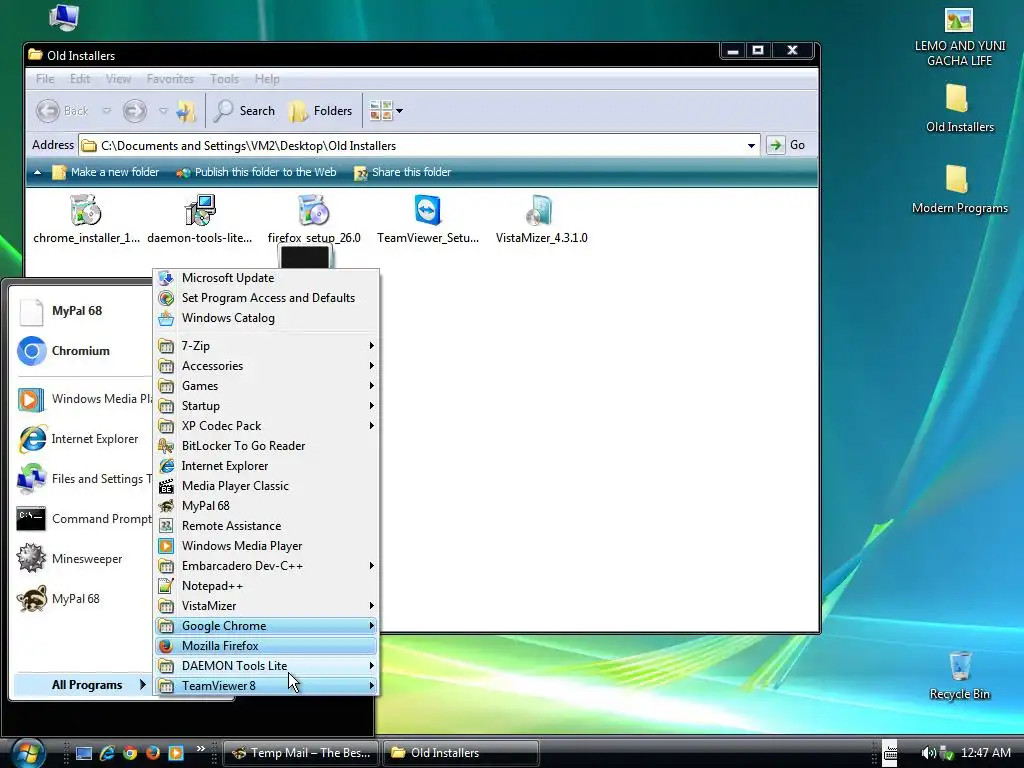The height and width of the screenshot is (768, 1024).
Task: Collapse the folder tasks bar arrow
Action: point(37,172)
